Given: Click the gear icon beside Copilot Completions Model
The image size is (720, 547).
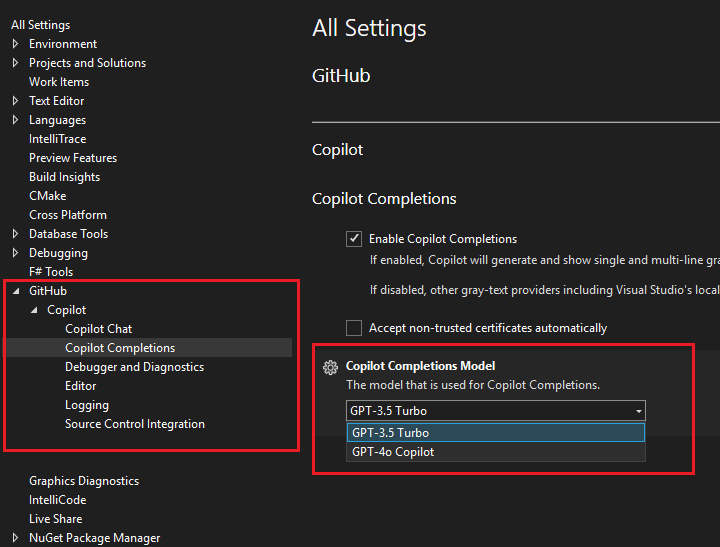Looking at the screenshot, I should pos(330,368).
